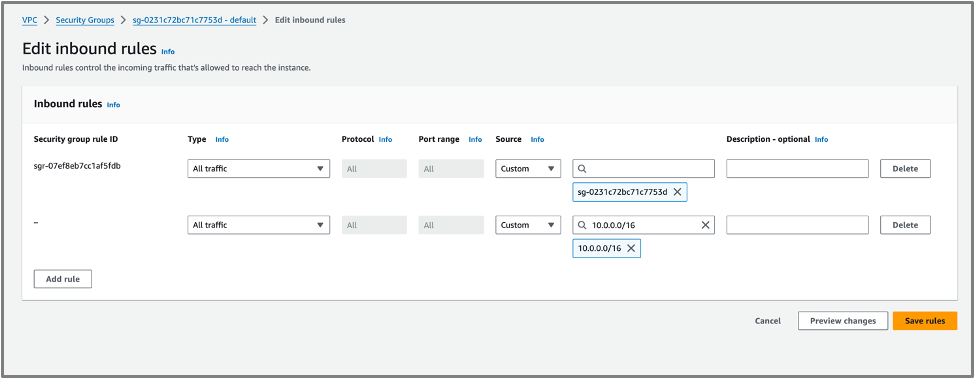
Task: Go to Security Groups breadcrumb
Action: coord(85,20)
